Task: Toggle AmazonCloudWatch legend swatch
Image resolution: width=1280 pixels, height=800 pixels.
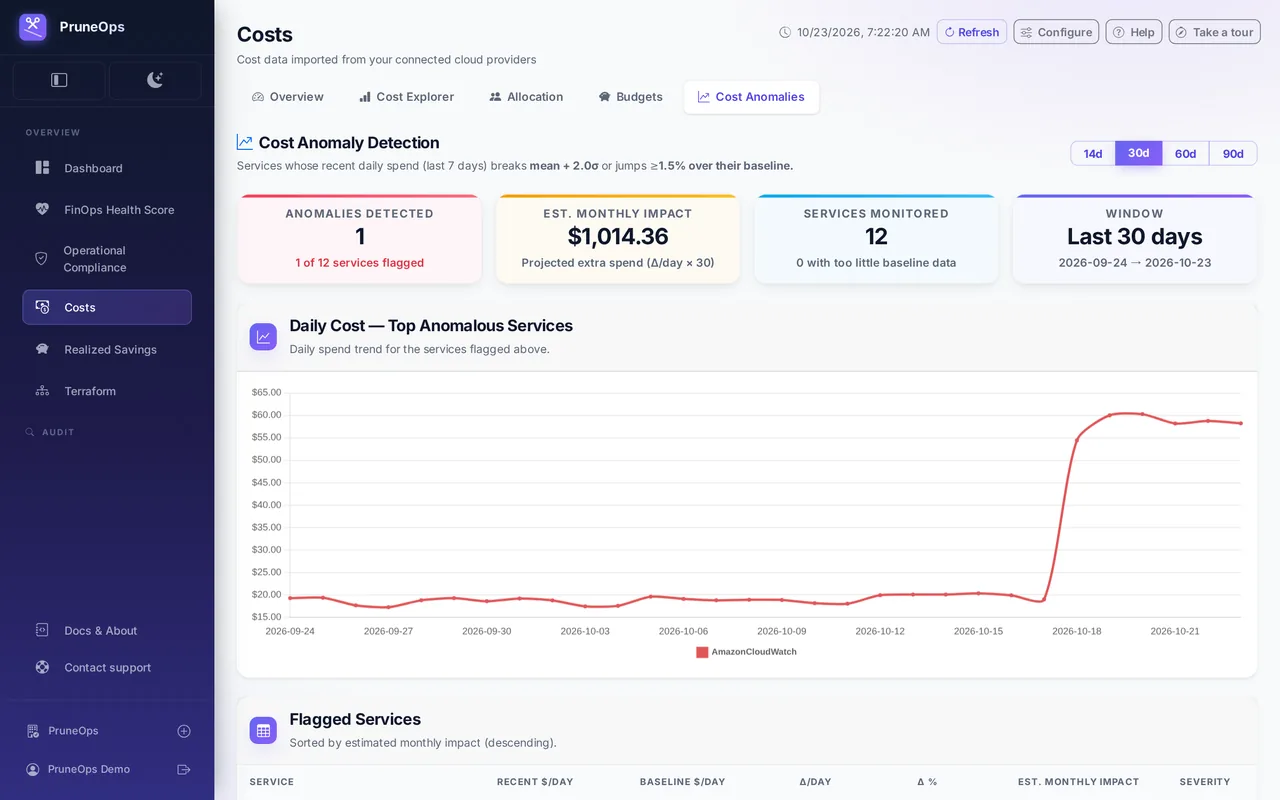Action: click(x=702, y=652)
